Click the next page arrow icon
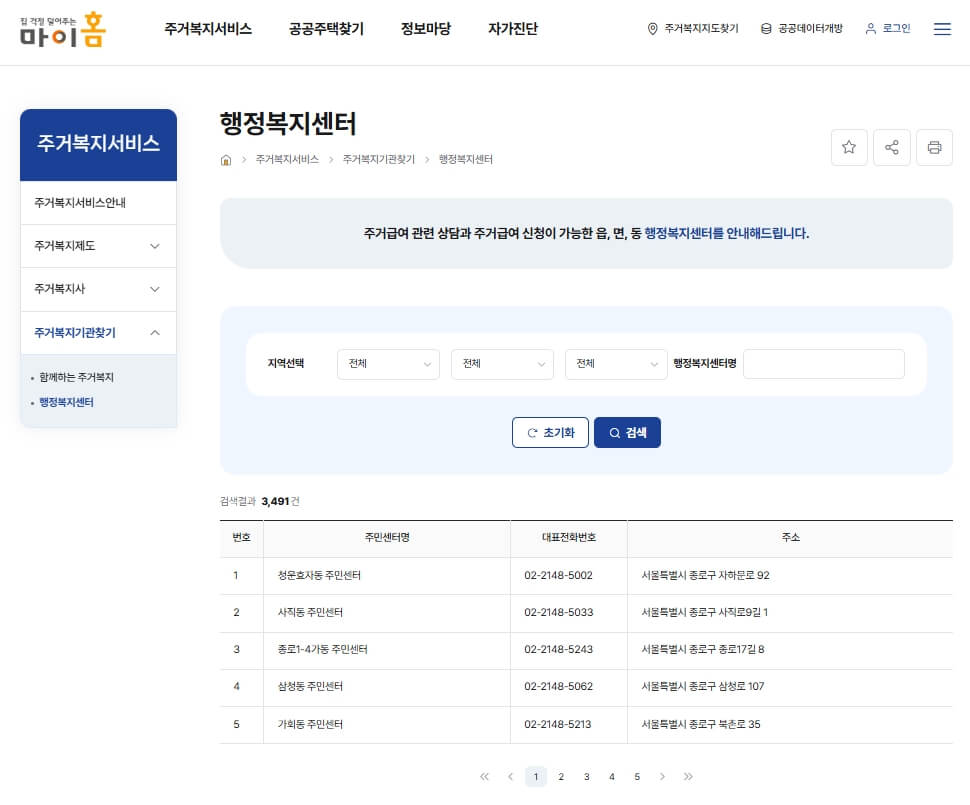 (662, 776)
